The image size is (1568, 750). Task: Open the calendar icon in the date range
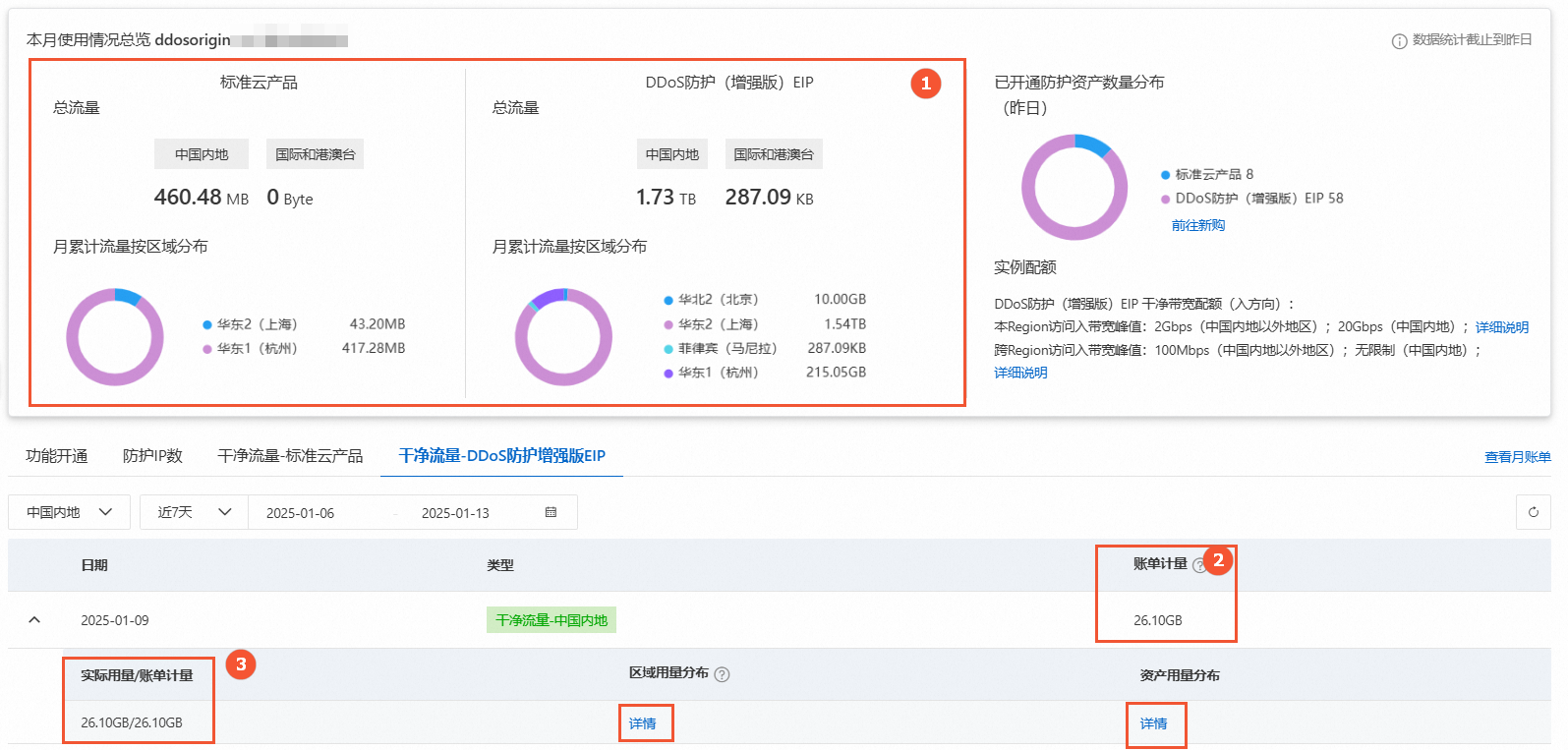tap(551, 512)
